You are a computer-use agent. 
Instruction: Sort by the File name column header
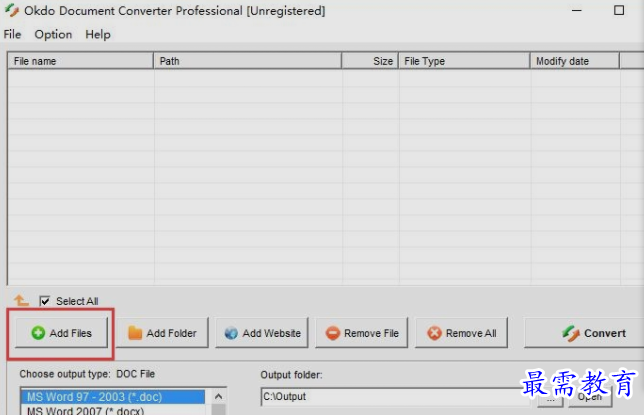coord(80,61)
